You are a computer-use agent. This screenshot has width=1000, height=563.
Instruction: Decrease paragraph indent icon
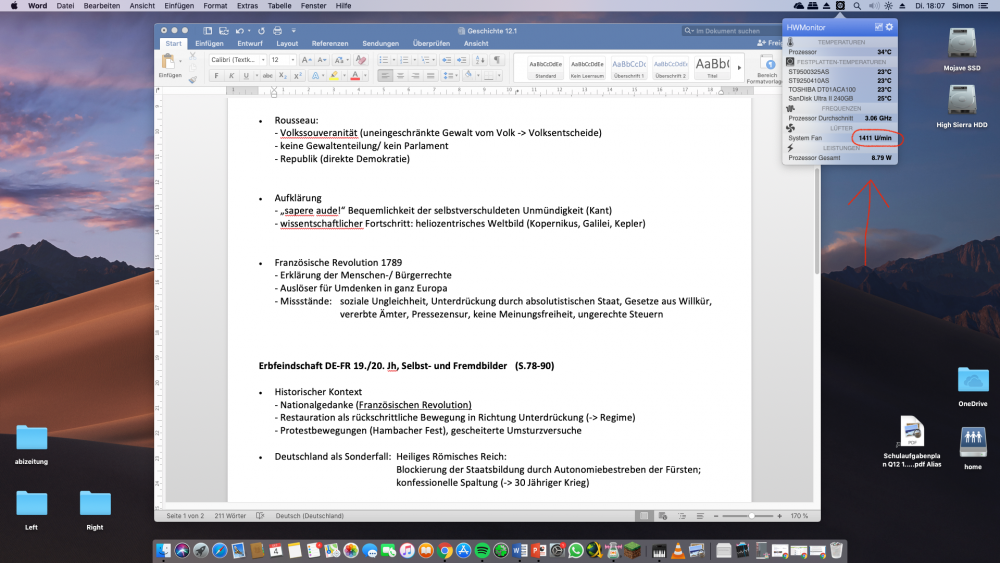[x=446, y=60]
